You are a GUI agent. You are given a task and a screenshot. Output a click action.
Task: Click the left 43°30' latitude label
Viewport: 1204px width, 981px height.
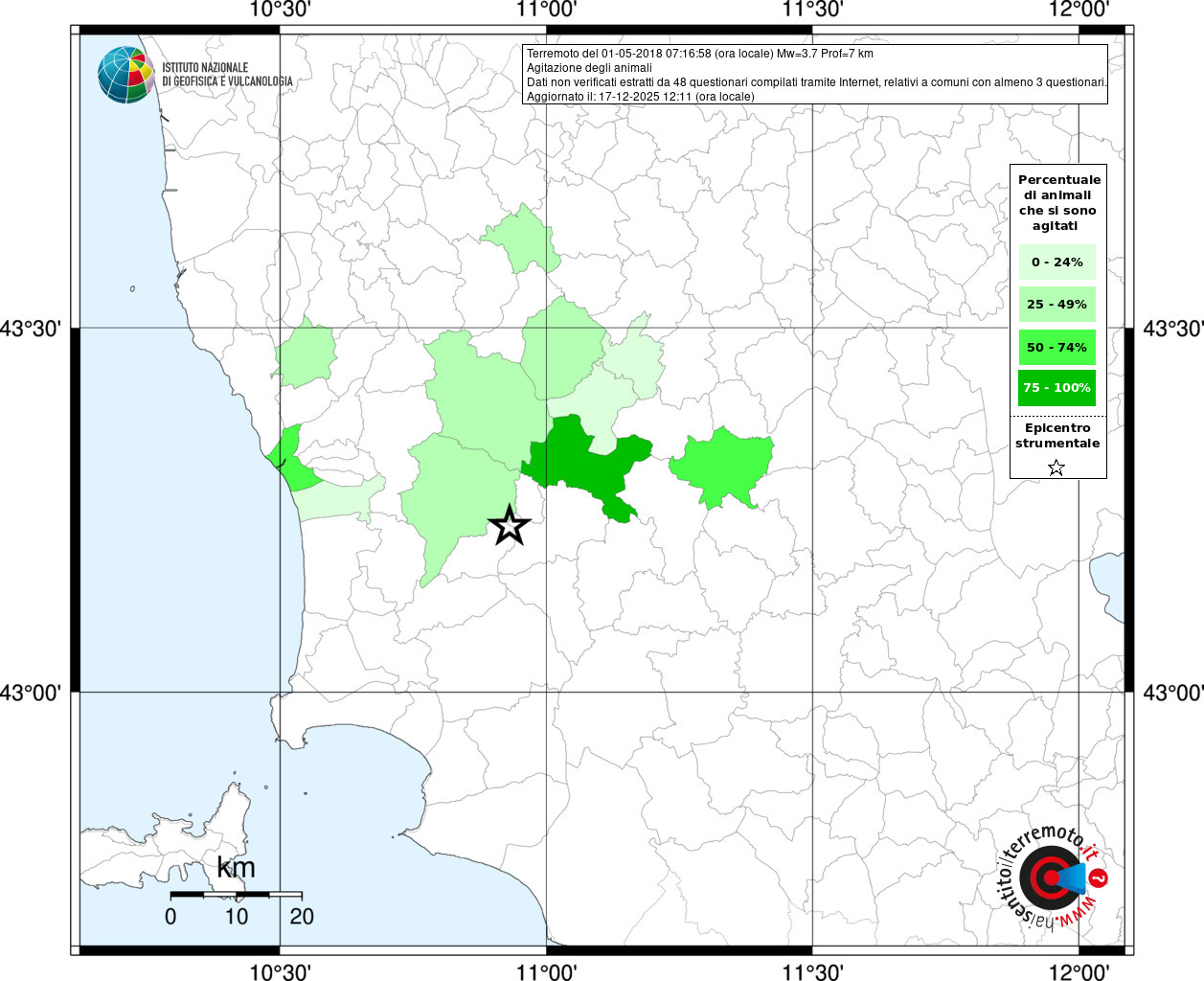(31, 329)
